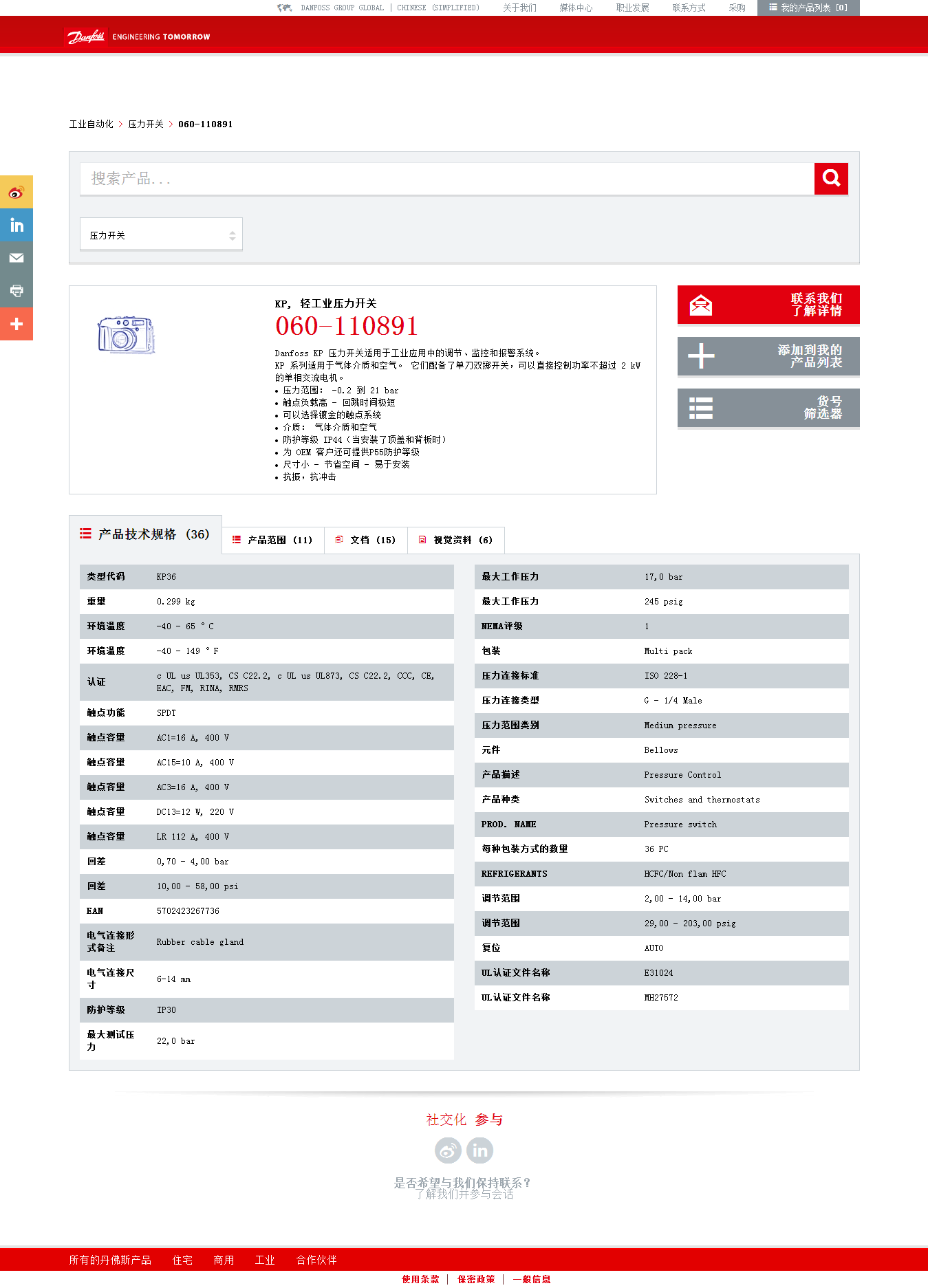The image size is (928, 1288).
Task: Click the 压力开关 breadcrumb link
Action: pyautogui.click(x=146, y=124)
